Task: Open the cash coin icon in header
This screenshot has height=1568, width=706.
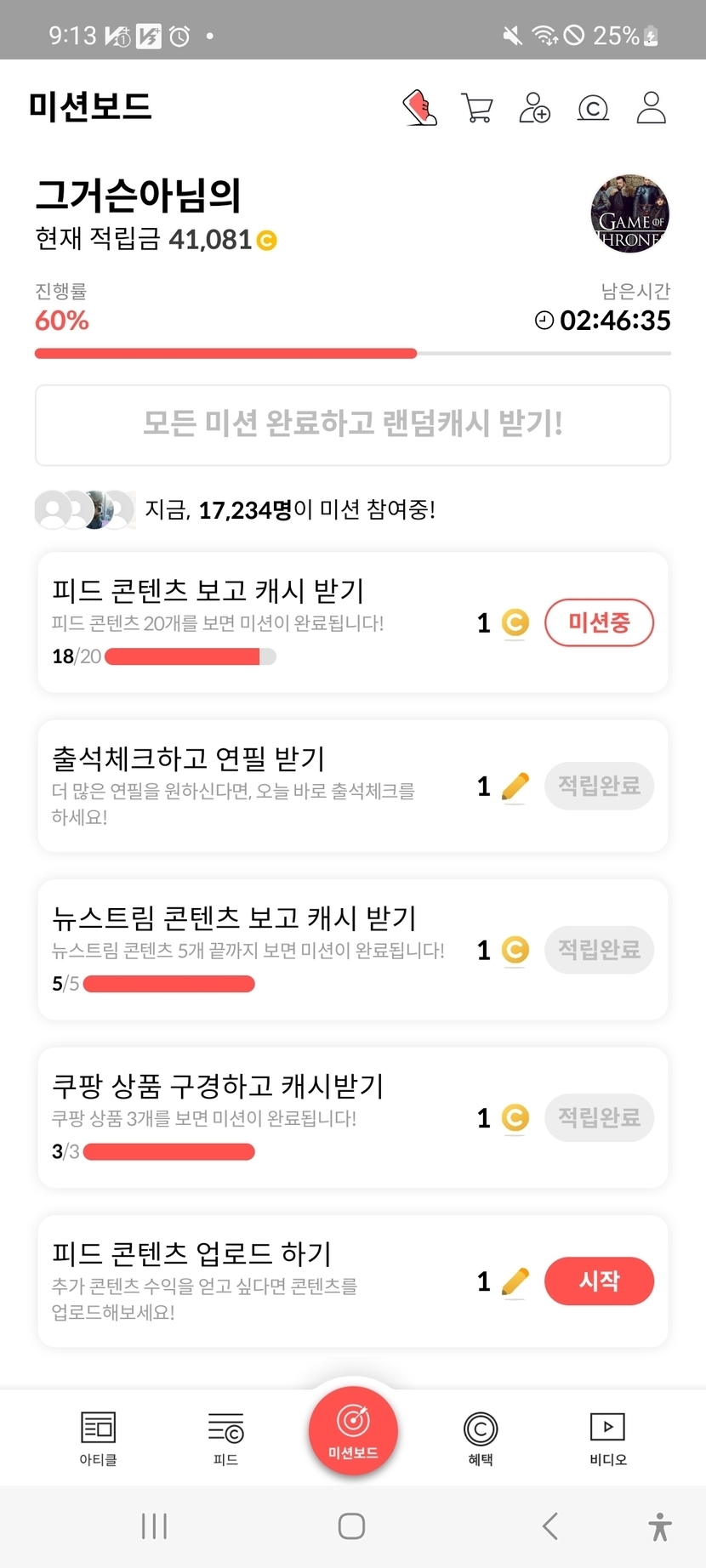Action: click(x=593, y=108)
